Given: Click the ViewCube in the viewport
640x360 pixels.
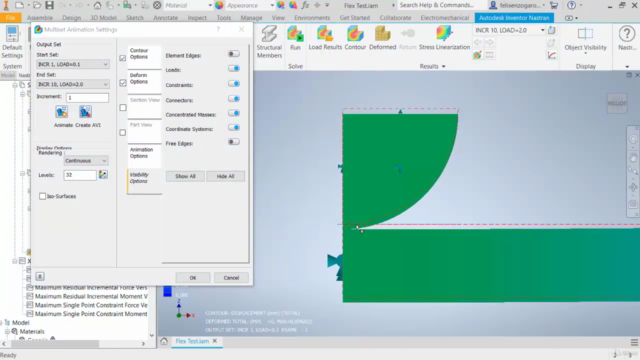Looking at the screenshot, I should (617, 103).
